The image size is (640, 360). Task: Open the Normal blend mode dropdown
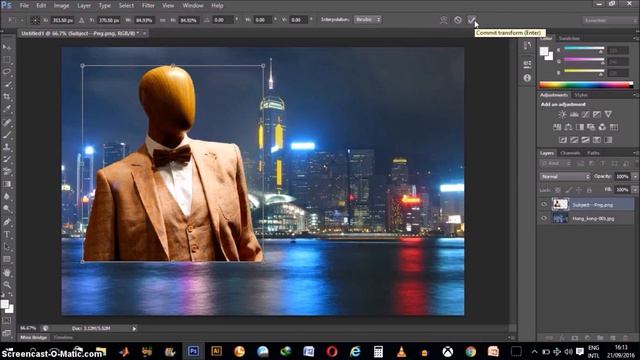pos(565,176)
